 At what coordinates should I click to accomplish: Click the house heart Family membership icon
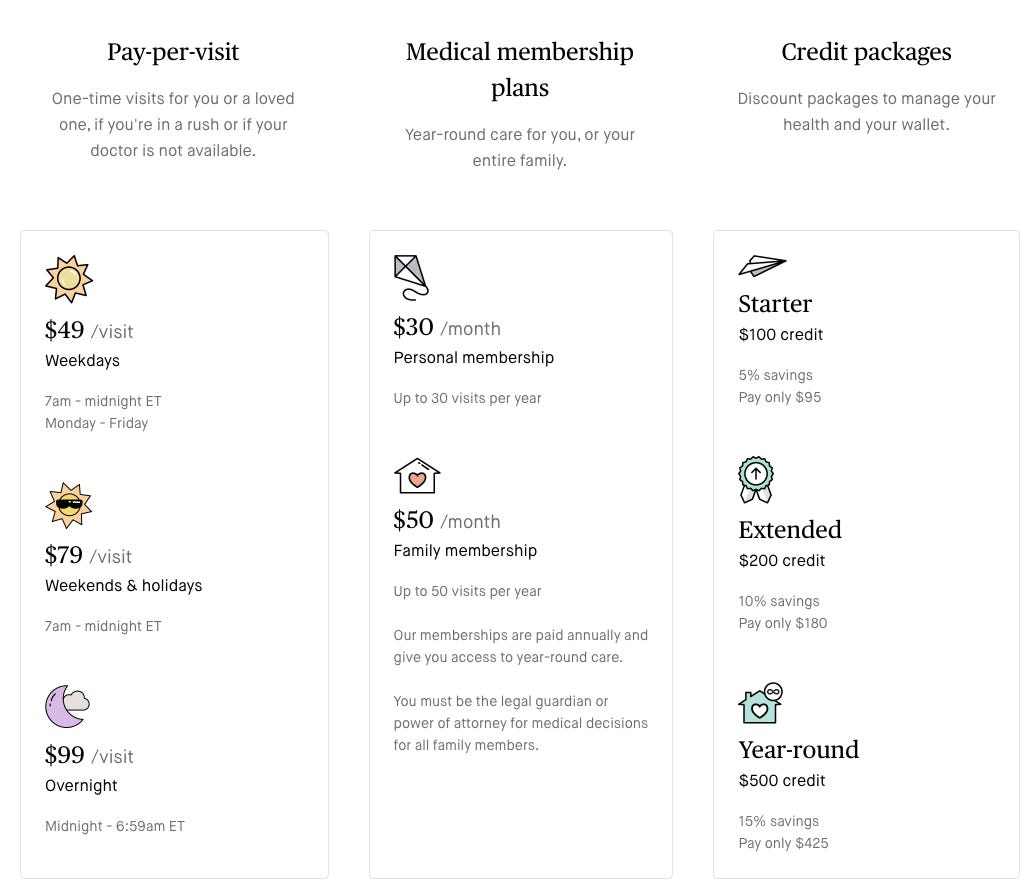(417, 476)
